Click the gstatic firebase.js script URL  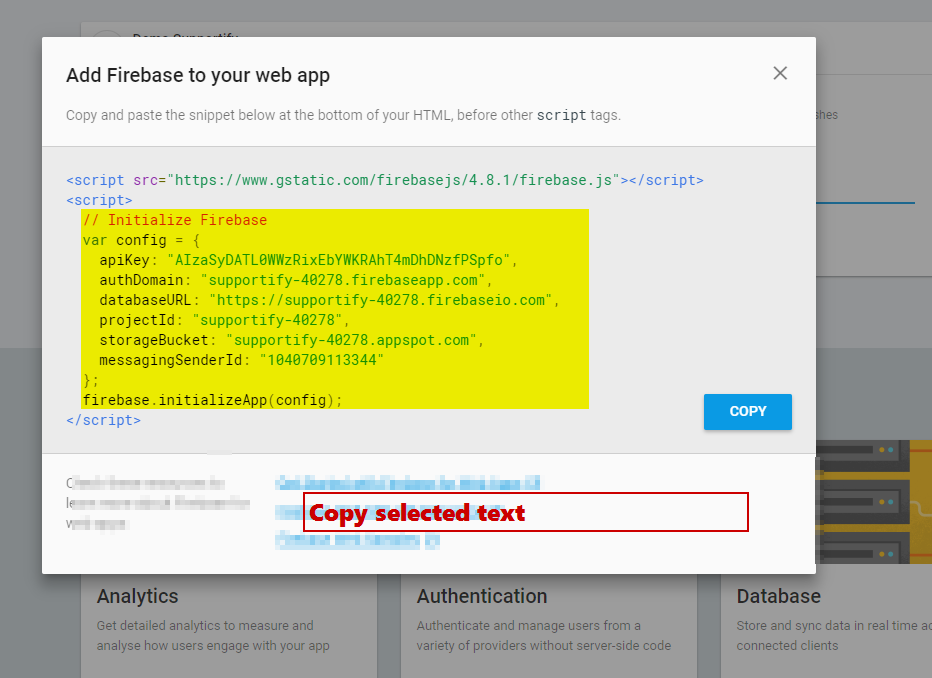[393, 180]
